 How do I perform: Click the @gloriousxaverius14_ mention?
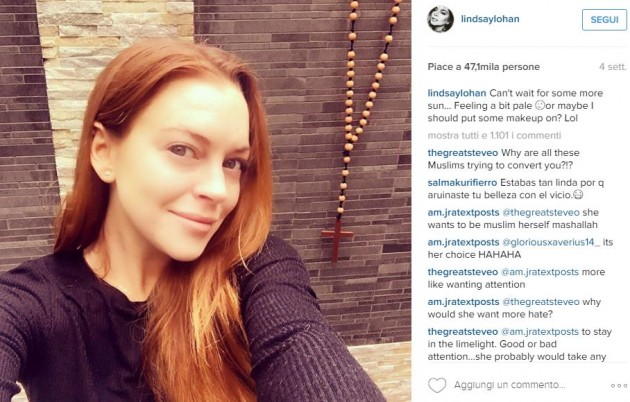coord(551,242)
